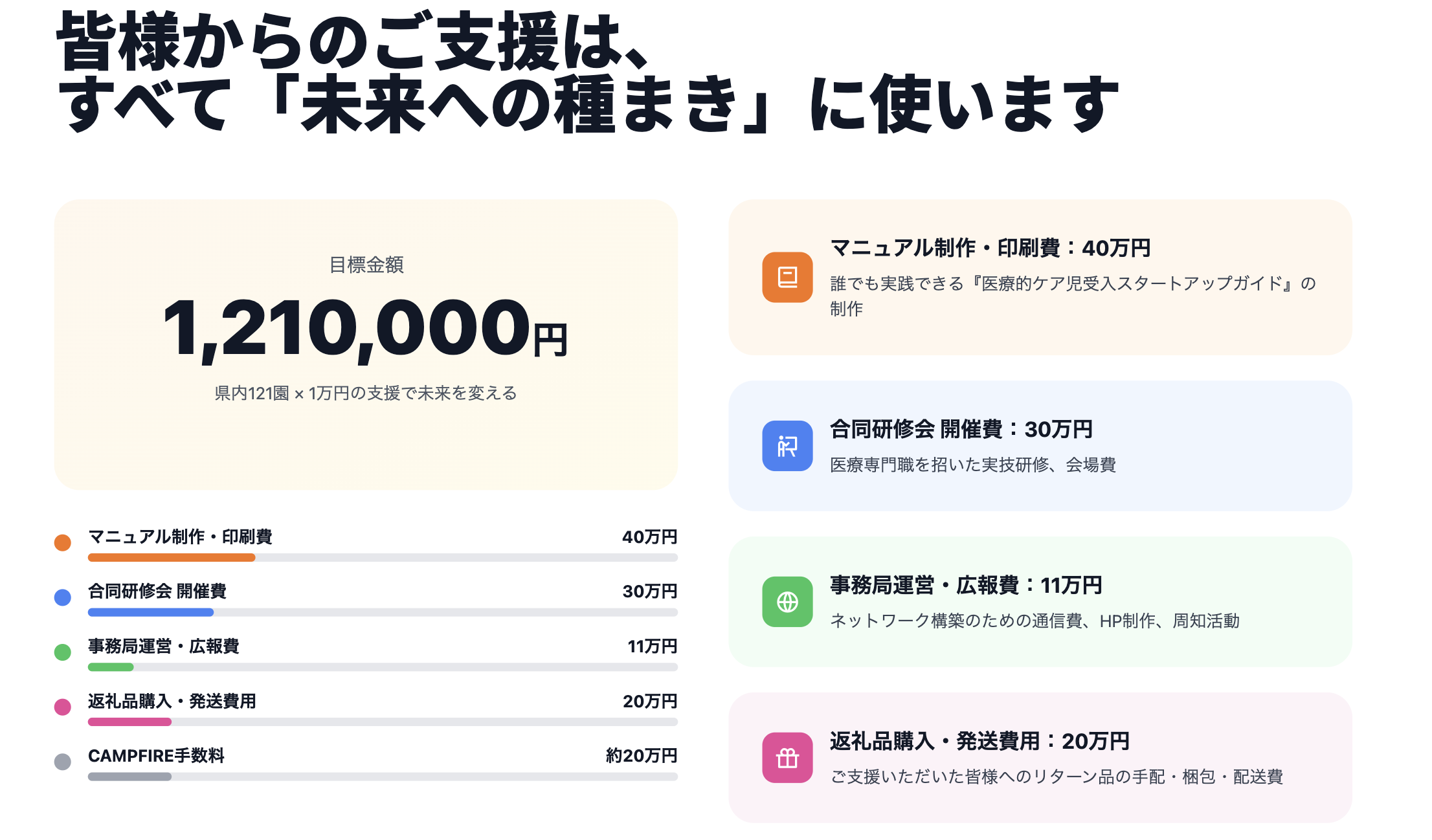Click the gray legend dot for CAMPFIRE手数料

click(63, 762)
